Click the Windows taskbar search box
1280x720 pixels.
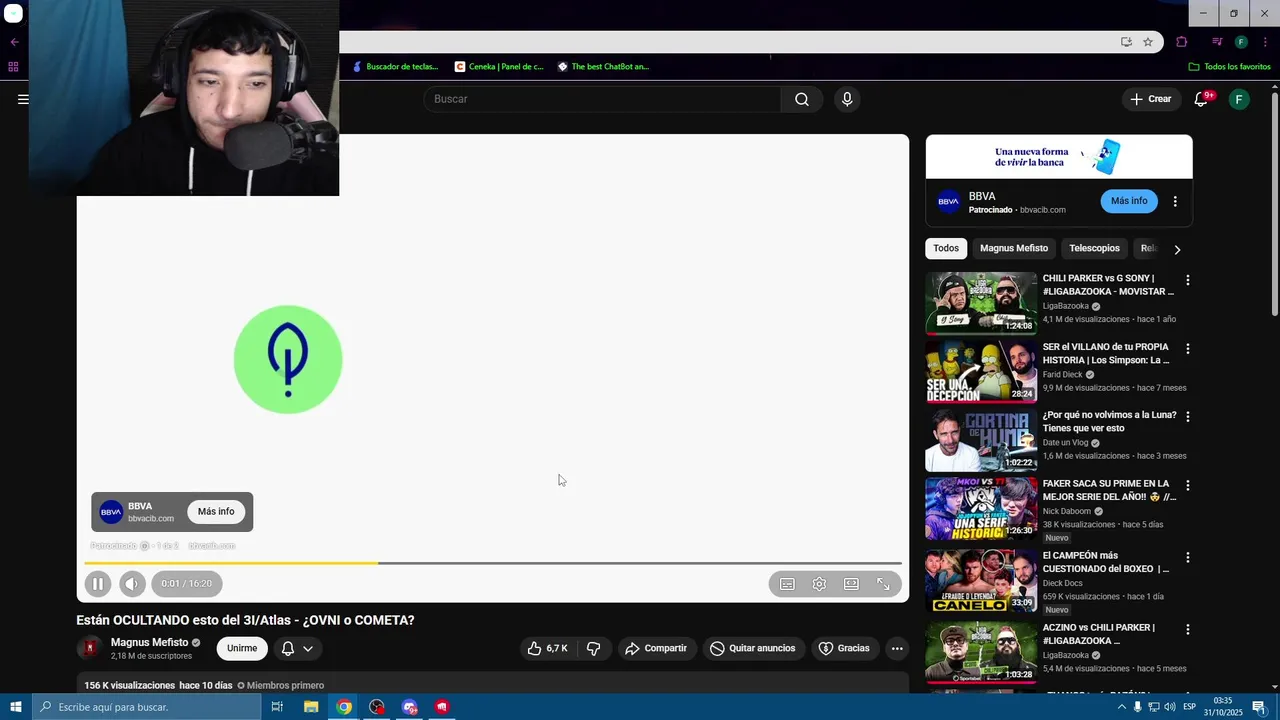(146, 707)
